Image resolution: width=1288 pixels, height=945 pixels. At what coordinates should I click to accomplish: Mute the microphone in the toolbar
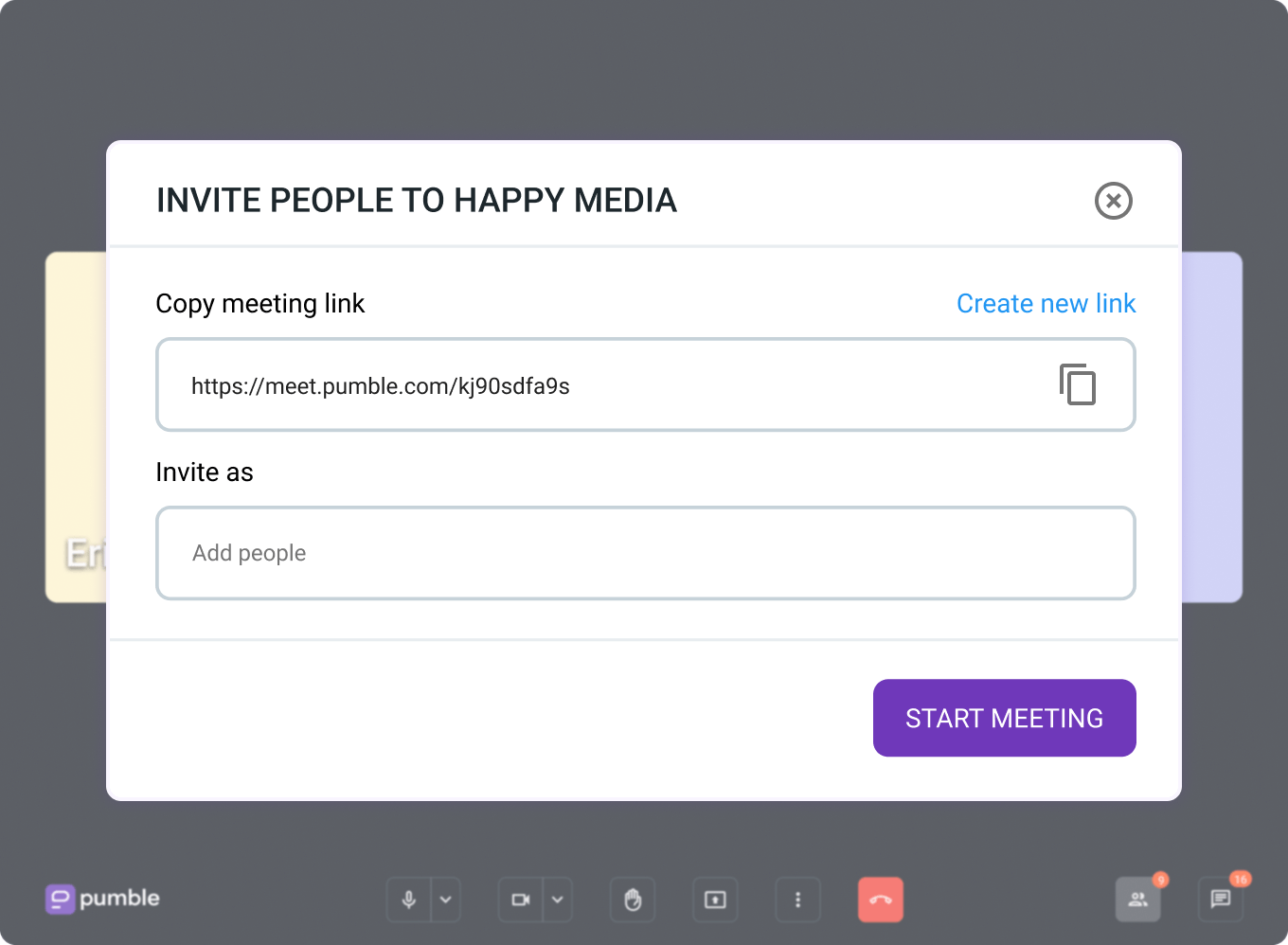409,900
